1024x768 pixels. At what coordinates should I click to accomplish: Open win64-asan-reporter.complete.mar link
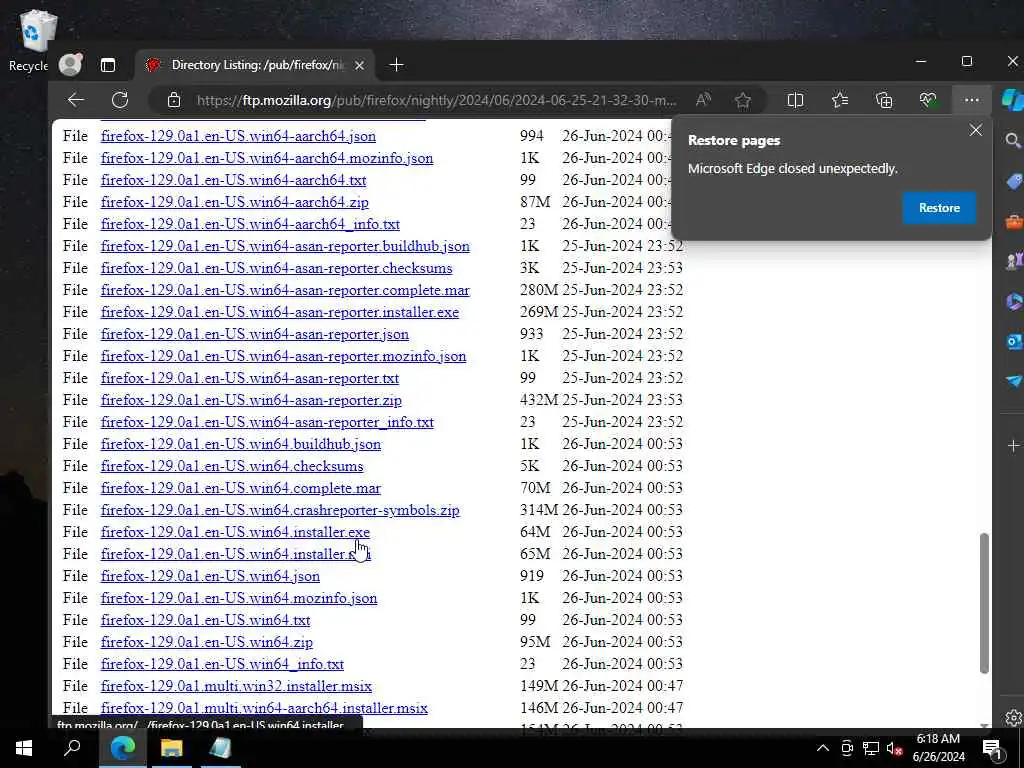[285, 290]
